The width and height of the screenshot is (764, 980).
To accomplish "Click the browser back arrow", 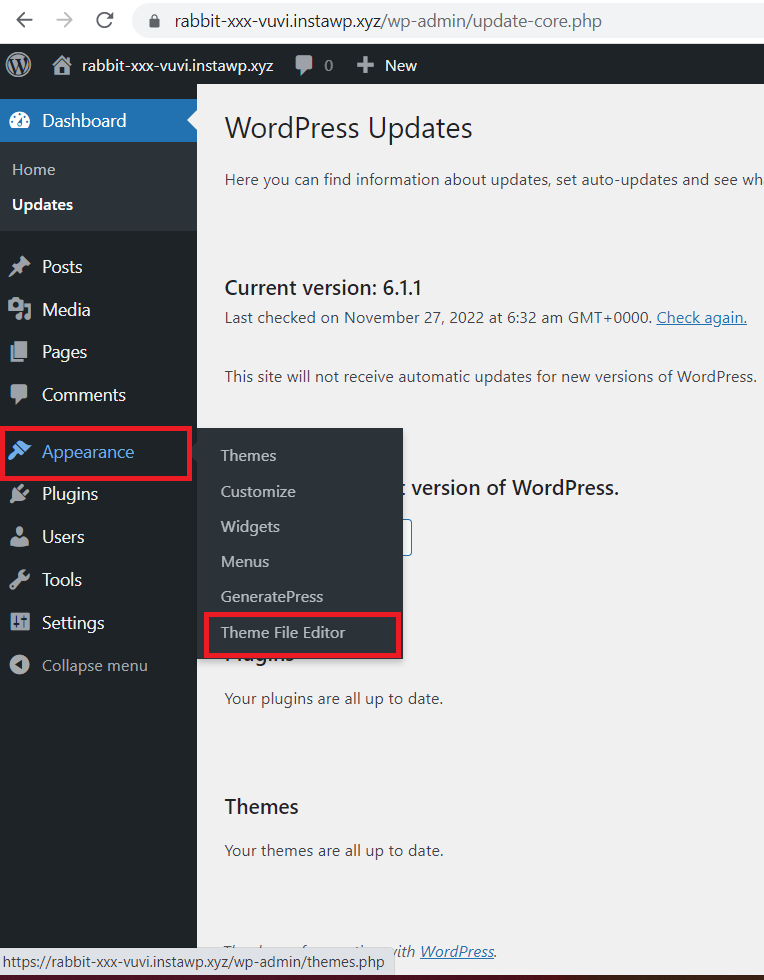I will [x=24, y=21].
